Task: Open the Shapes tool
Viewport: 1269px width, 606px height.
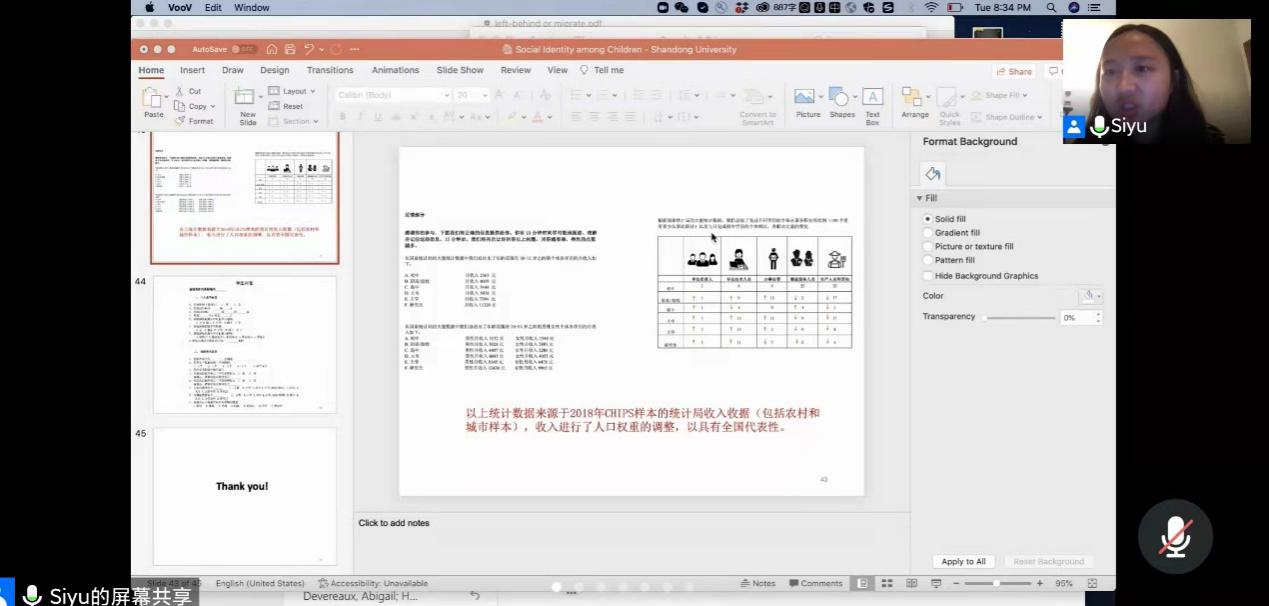Action: point(841,98)
